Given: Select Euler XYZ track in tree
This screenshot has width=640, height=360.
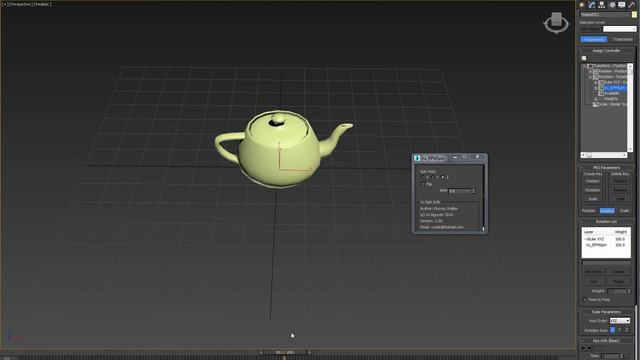Looking at the screenshot, I should [615, 82].
